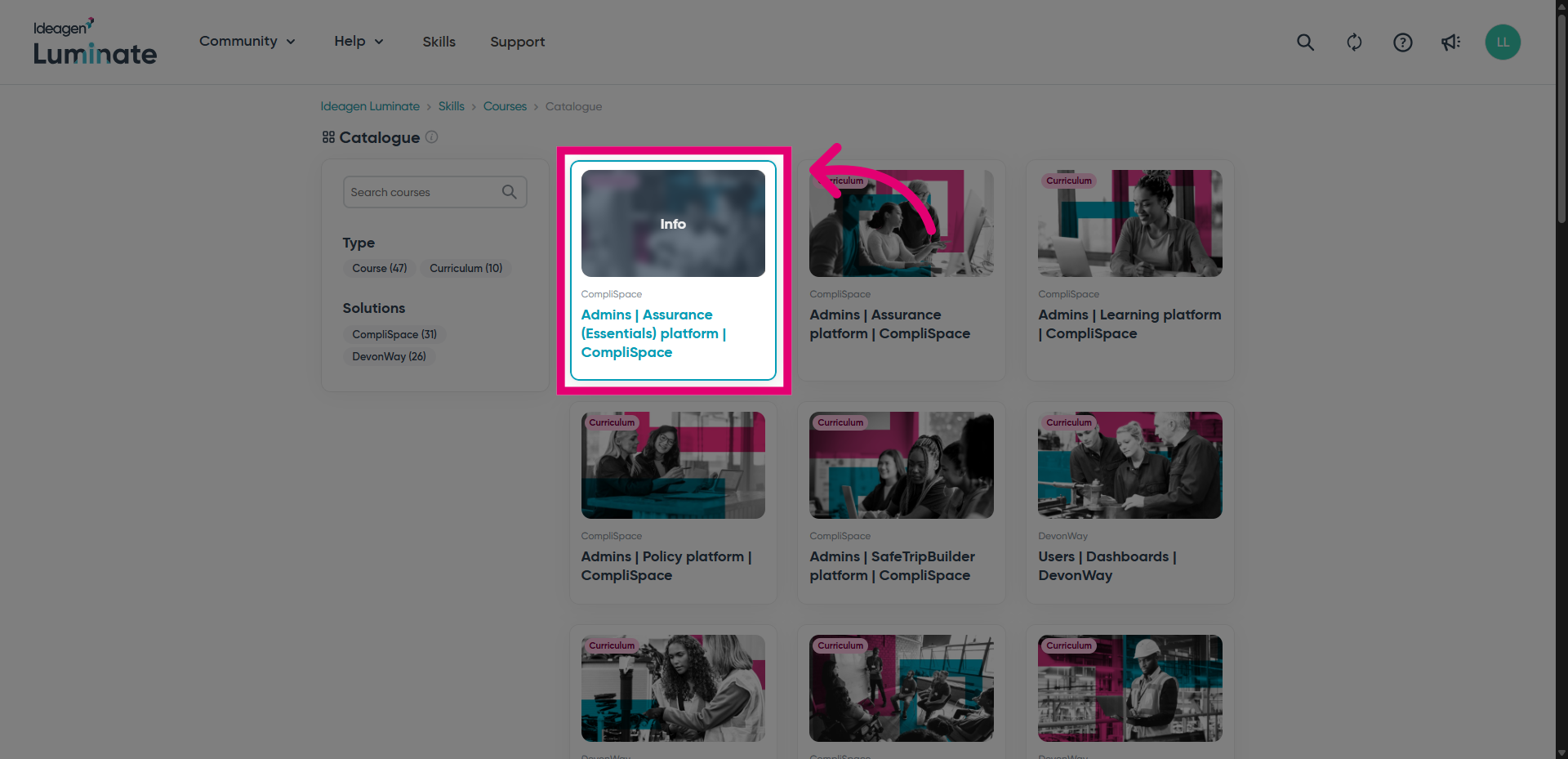The width and height of the screenshot is (1568, 759).
Task: Open the LL user avatar menu
Action: 1502,42
